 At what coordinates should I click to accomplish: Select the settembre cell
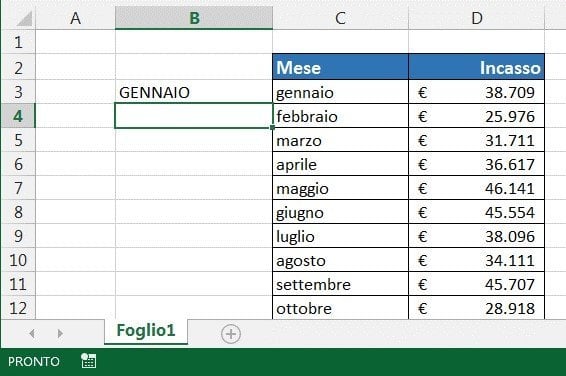pos(340,284)
